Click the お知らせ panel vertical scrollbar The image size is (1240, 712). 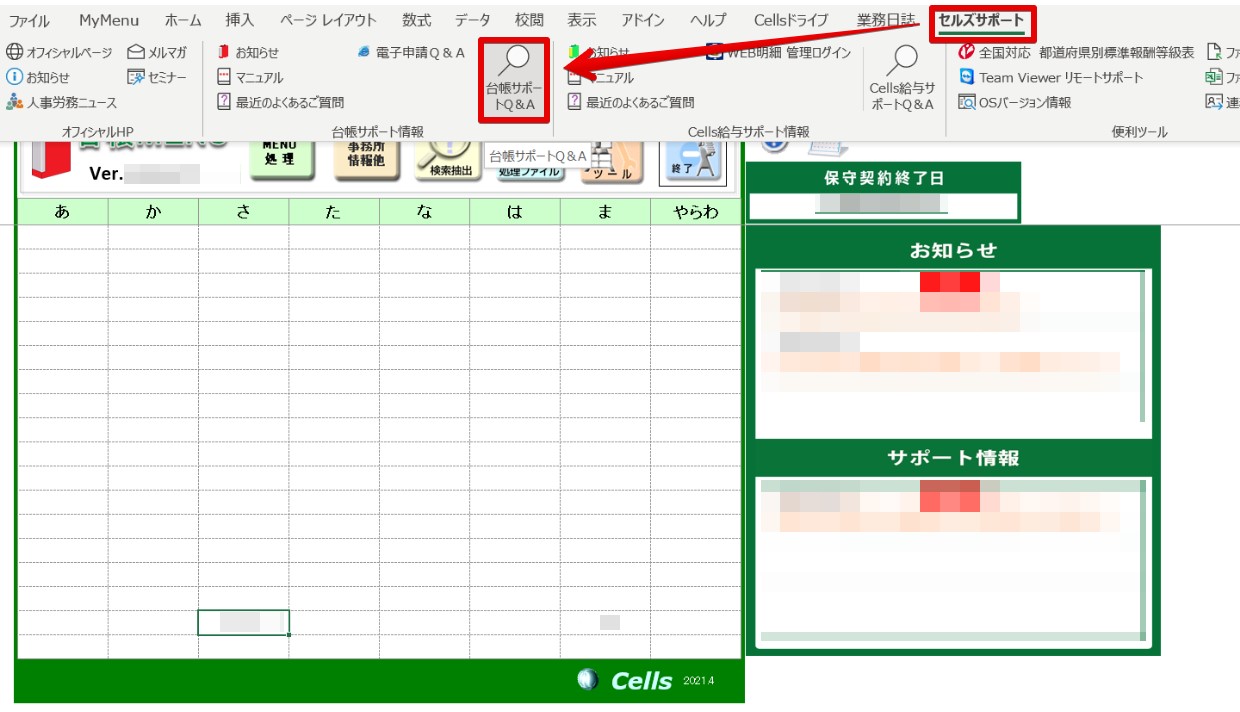pyautogui.click(x=1142, y=345)
